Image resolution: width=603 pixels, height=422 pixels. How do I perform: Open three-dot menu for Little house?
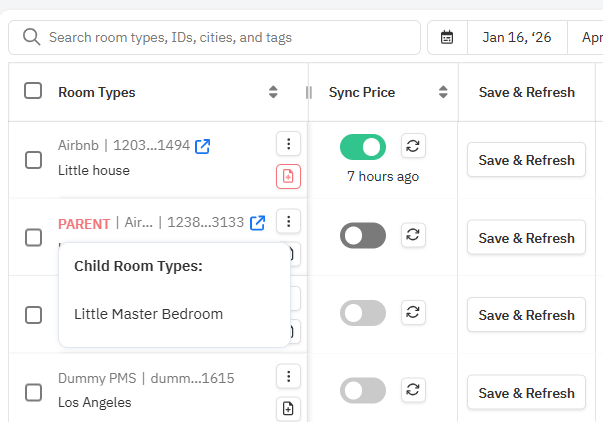pyautogui.click(x=288, y=144)
